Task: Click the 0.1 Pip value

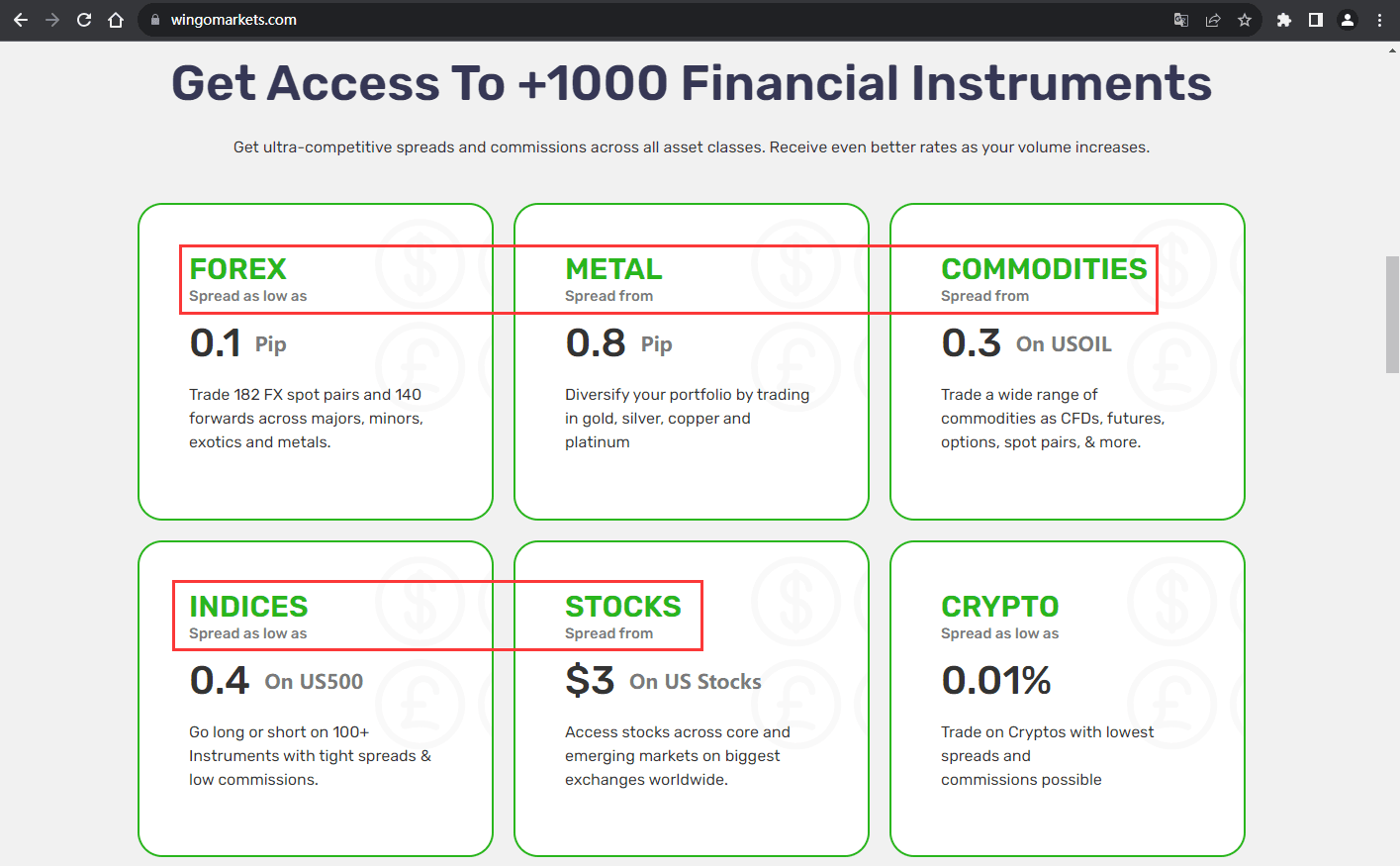Action: tap(237, 343)
